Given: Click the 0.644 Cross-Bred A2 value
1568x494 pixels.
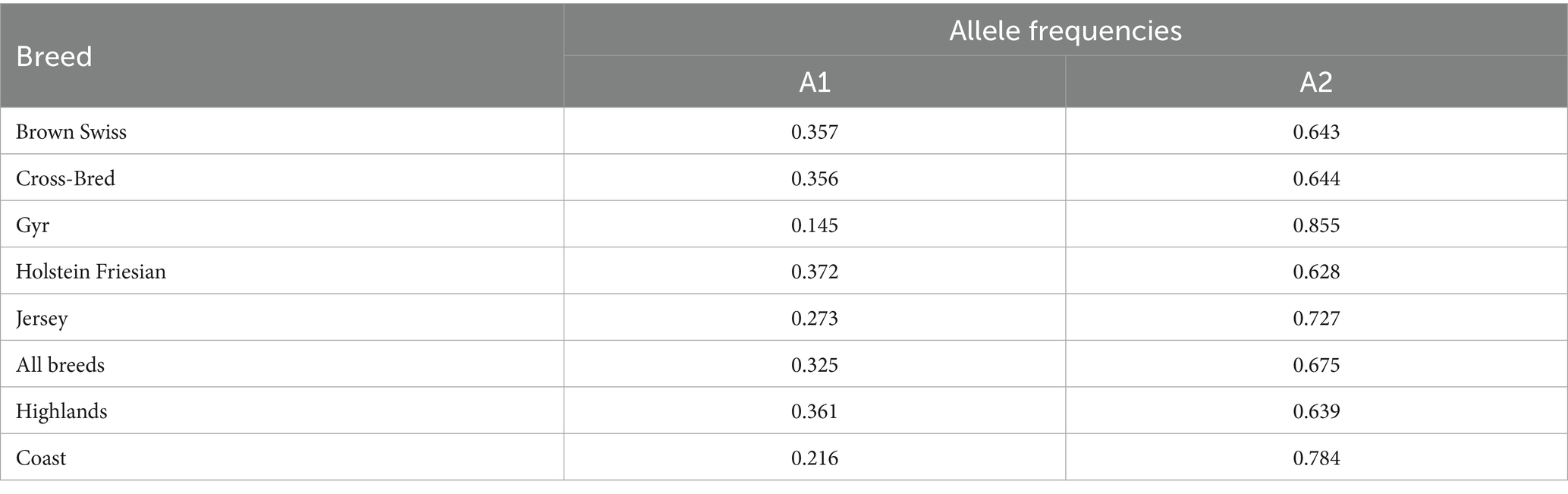Looking at the screenshot, I should (1316, 178).
